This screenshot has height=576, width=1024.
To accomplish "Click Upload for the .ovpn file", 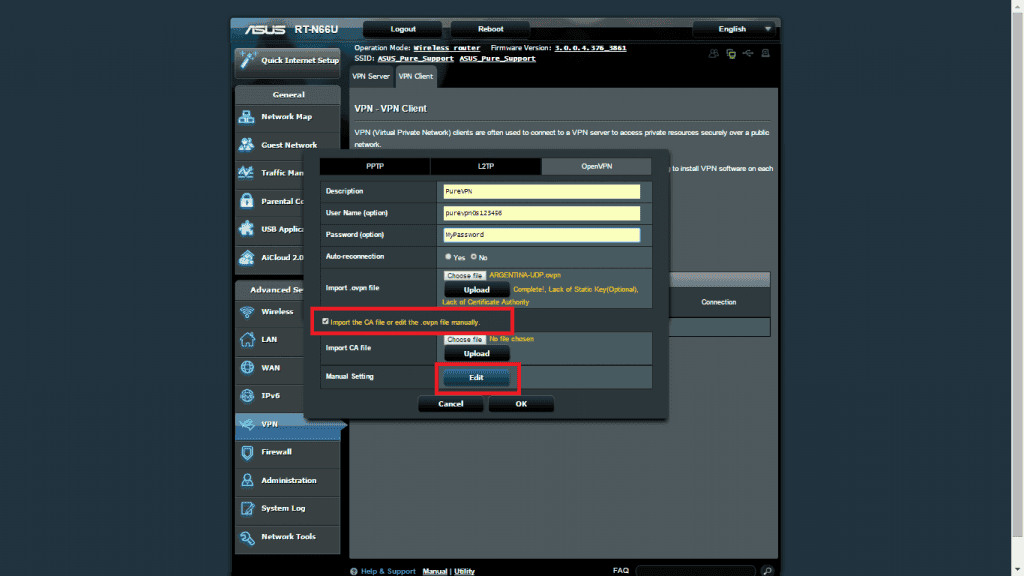I will [x=477, y=290].
